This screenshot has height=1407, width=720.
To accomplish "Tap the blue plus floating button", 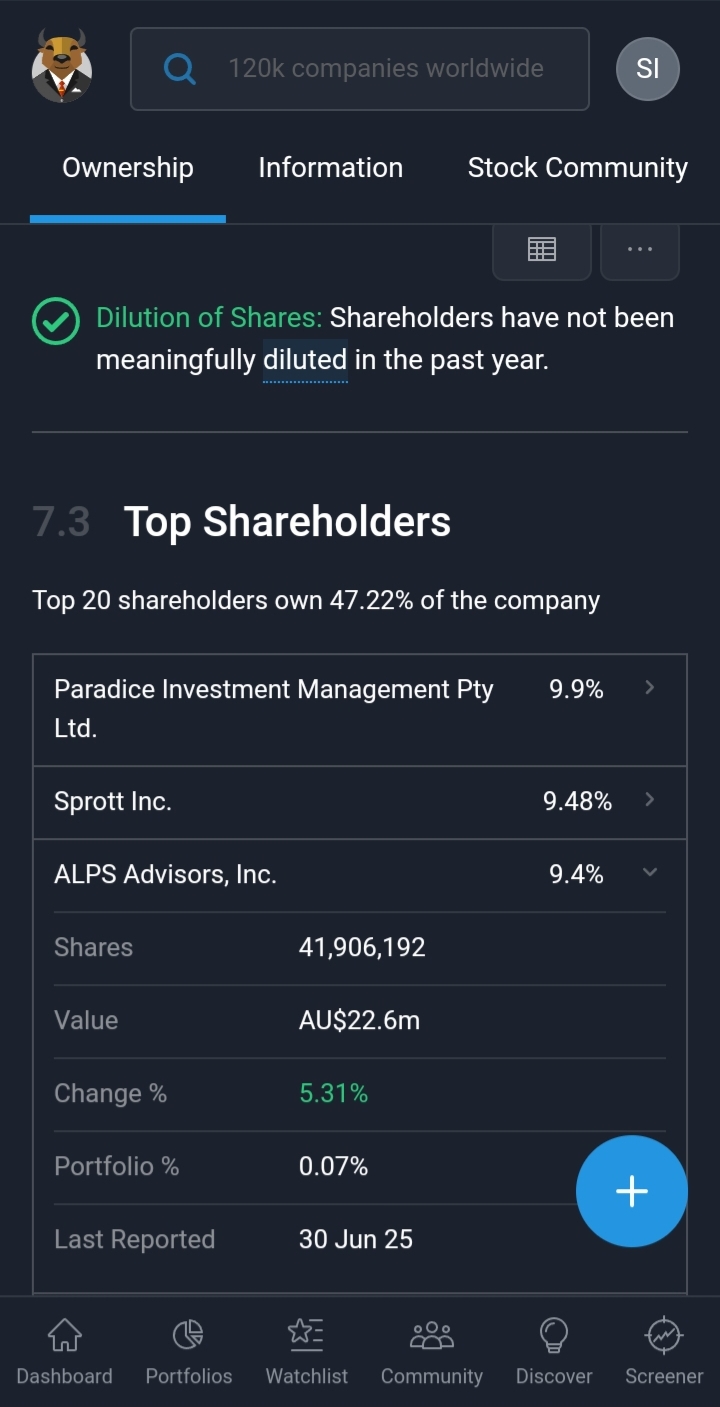I will 632,1191.
